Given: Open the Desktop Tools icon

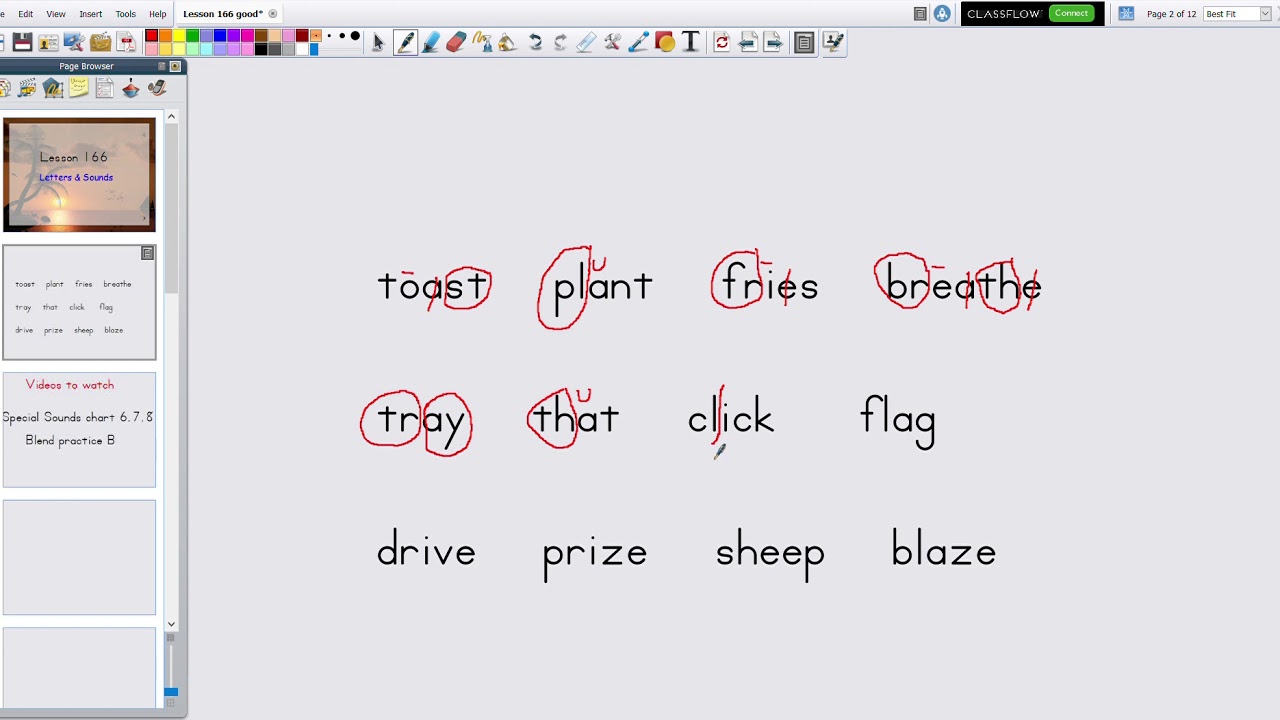Looking at the screenshot, I should pyautogui.click(x=74, y=42).
